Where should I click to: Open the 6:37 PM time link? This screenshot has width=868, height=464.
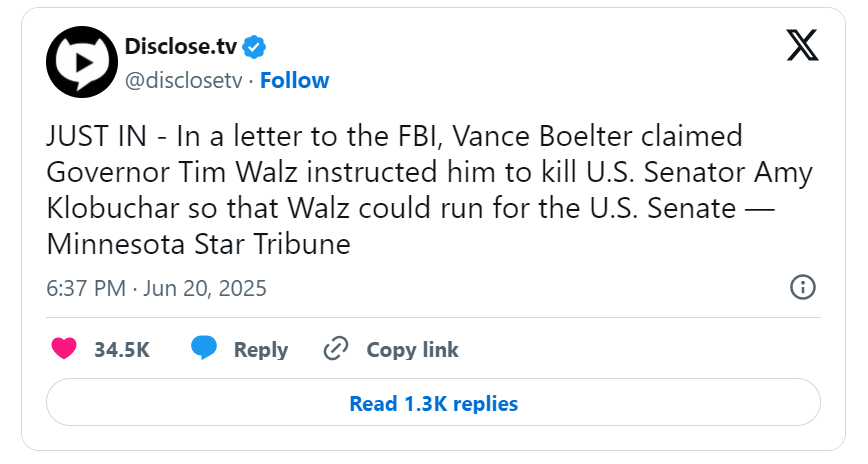coord(86,288)
